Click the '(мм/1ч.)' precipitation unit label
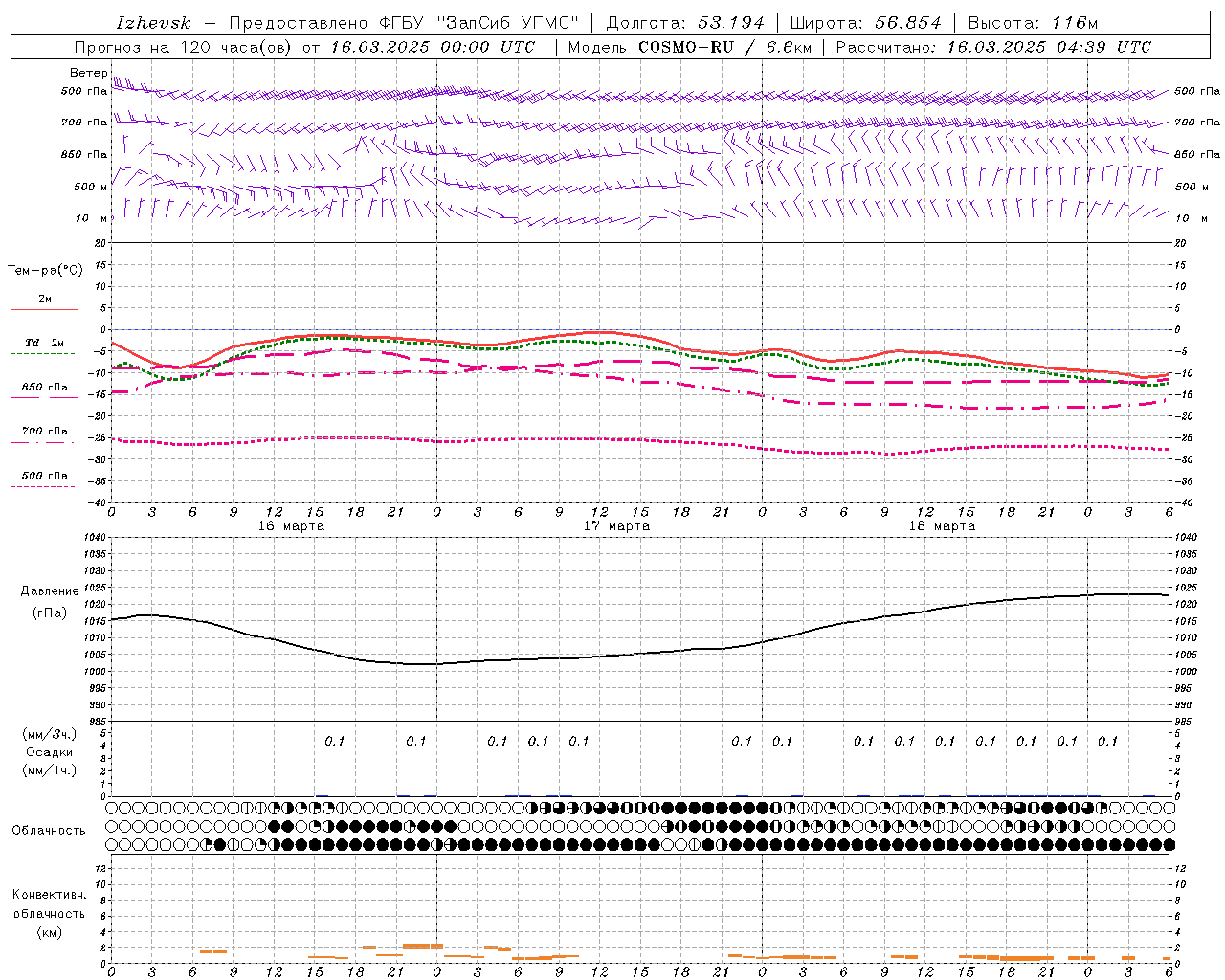1225x980 pixels. pyautogui.click(x=49, y=770)
